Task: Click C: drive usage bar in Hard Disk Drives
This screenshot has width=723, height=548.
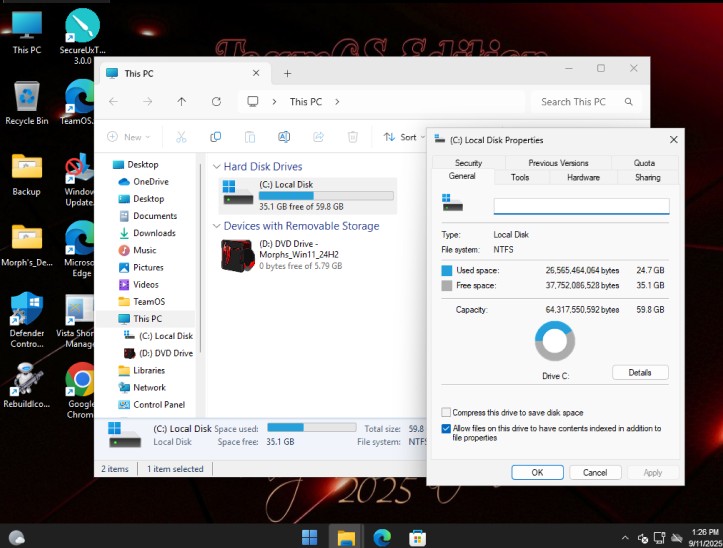Action: tap(326, 196)
